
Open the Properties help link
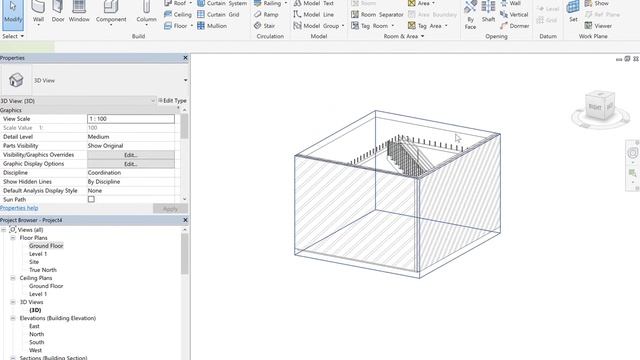pos(19,208)
